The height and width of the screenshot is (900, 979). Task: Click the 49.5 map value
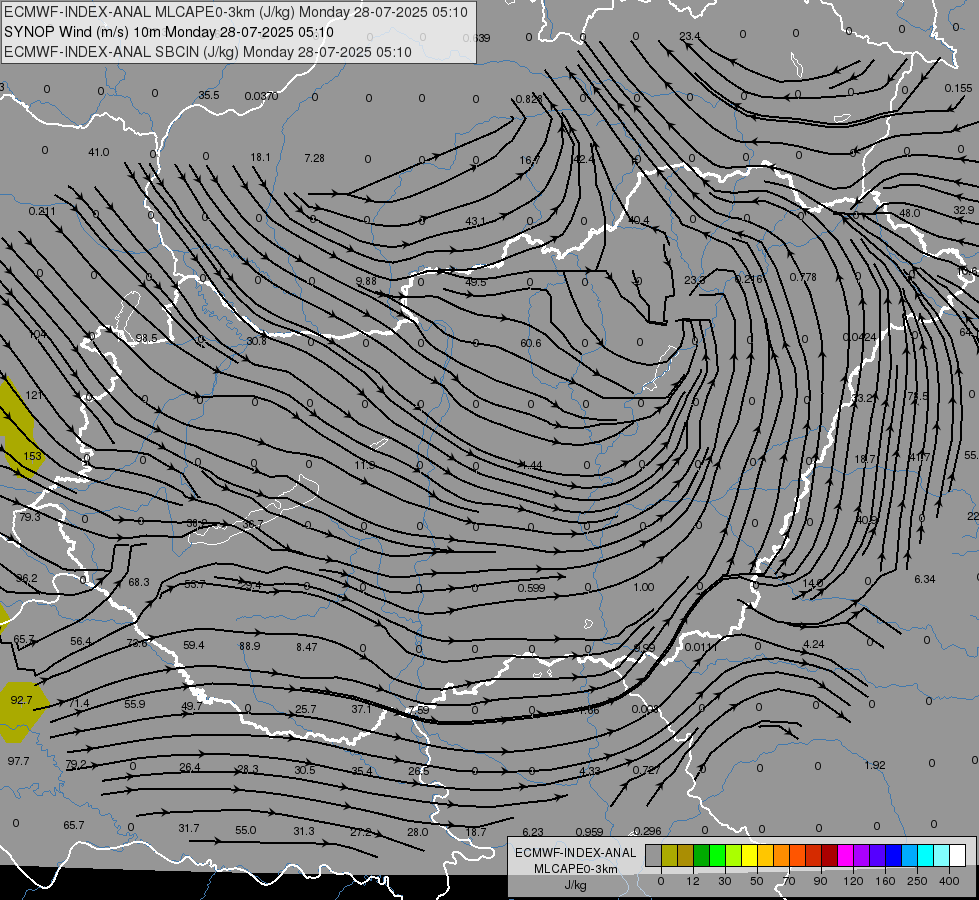[476, 282]
